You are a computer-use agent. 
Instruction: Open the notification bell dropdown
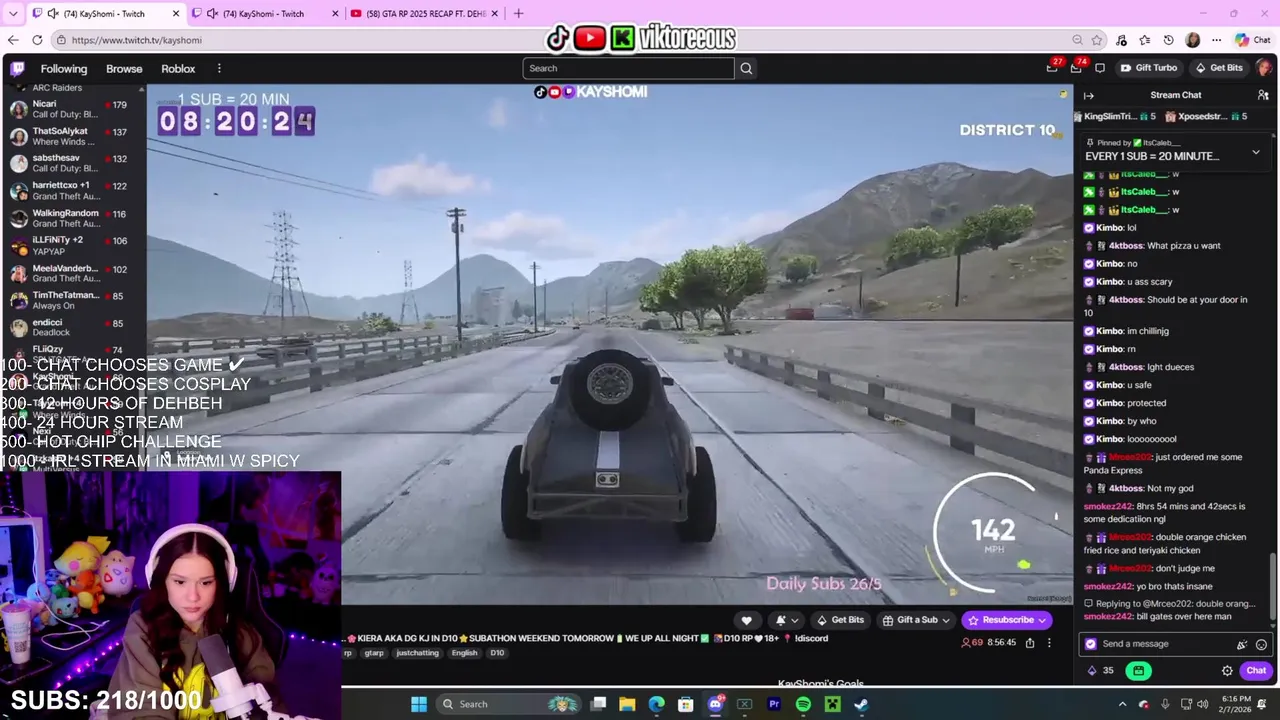[786, 620]
